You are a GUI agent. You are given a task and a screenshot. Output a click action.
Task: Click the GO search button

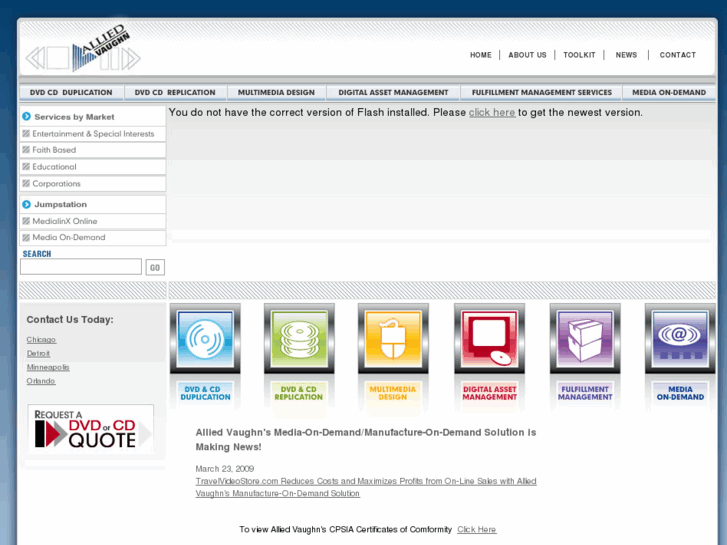155,267
